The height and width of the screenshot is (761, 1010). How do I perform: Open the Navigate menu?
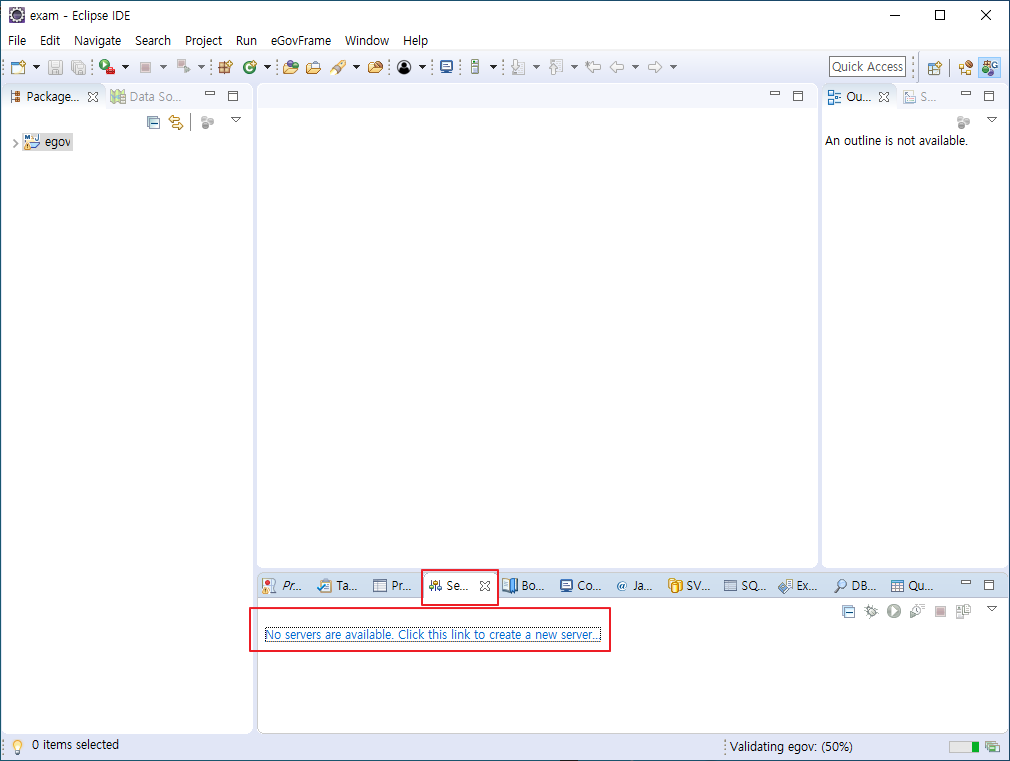tap(97, 41)
